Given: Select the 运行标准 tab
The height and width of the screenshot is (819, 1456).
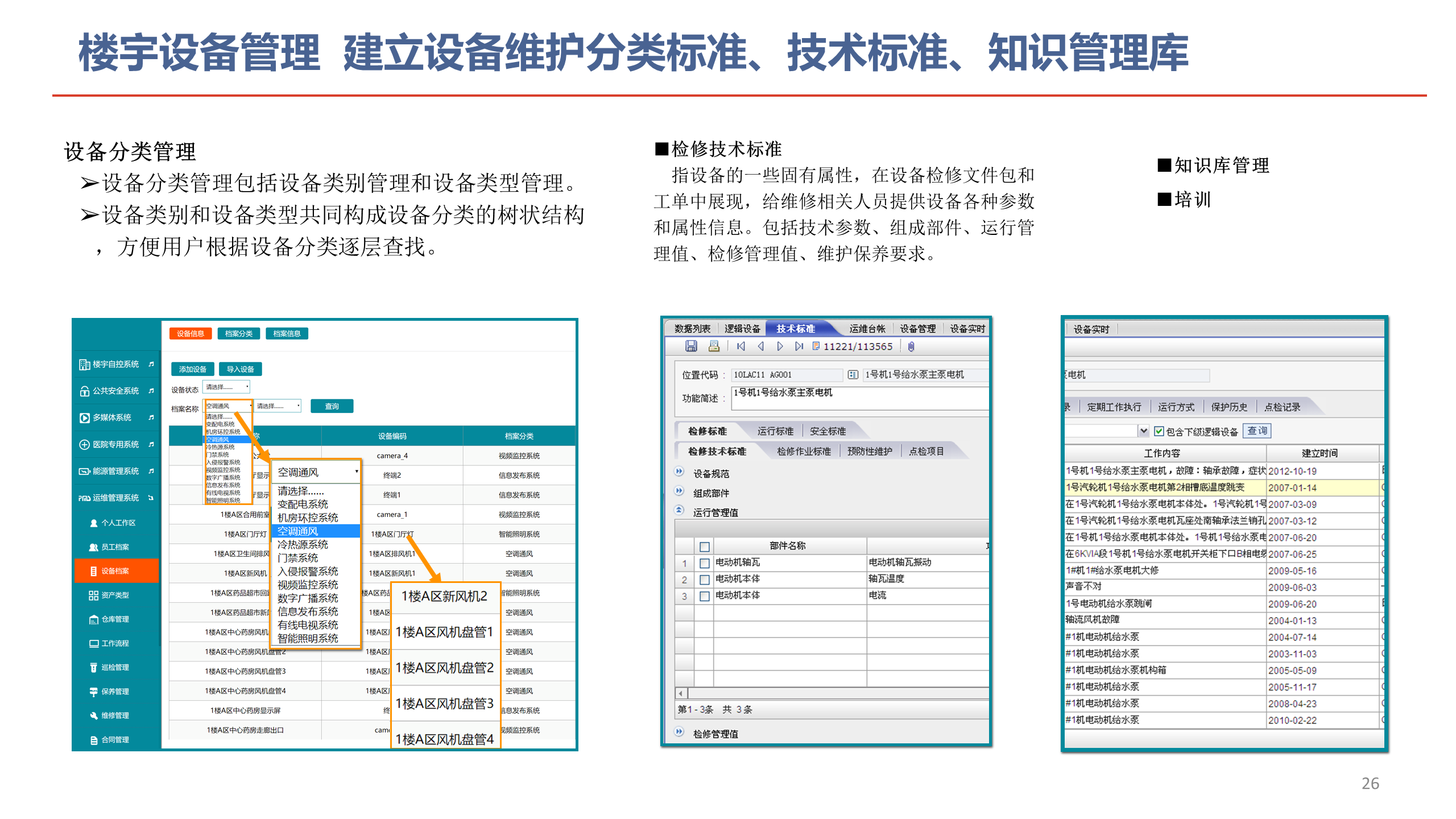Looking at the screenshot, I should click(x=775, y=432).
